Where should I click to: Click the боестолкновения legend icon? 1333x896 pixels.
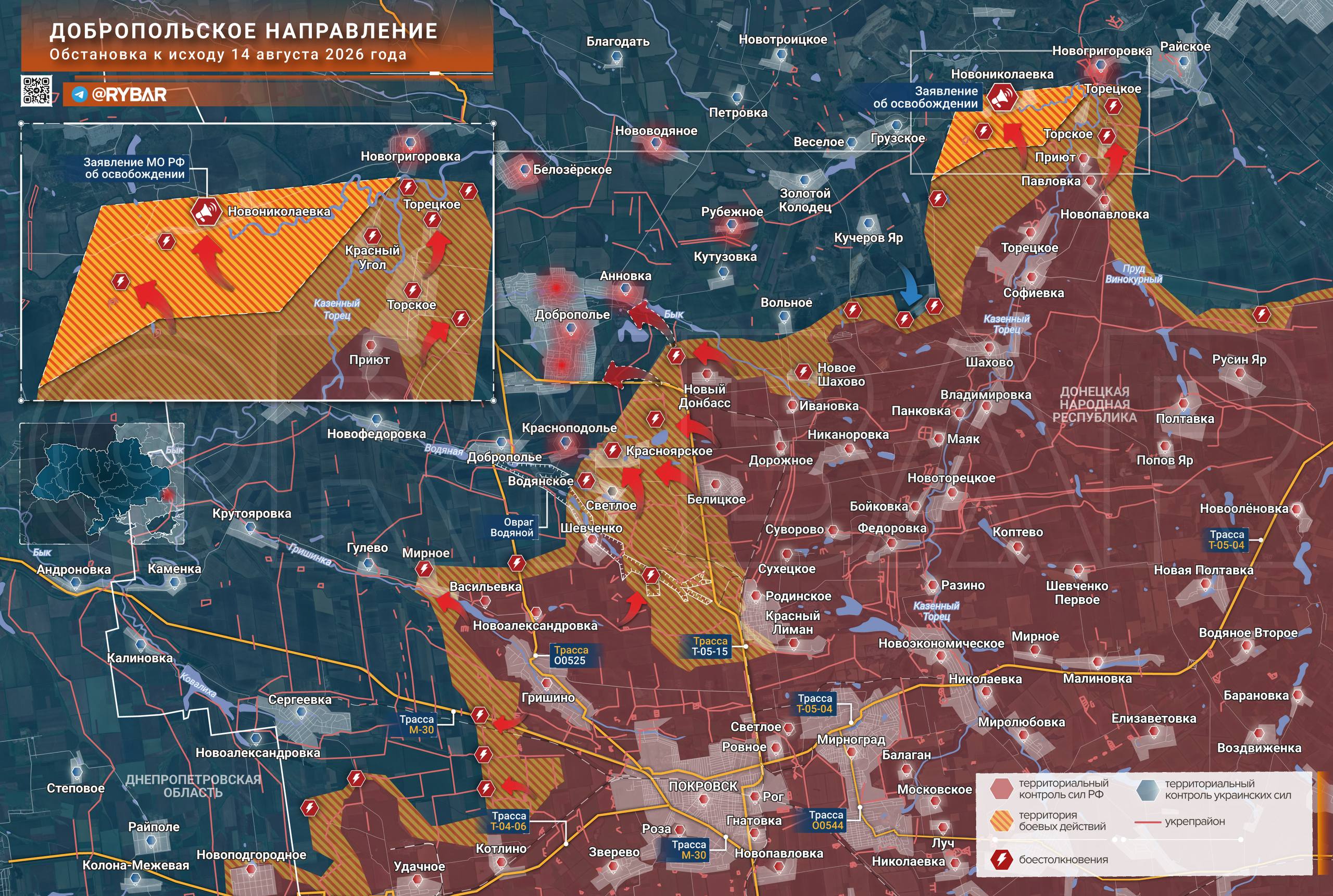tap(1003, 860)
